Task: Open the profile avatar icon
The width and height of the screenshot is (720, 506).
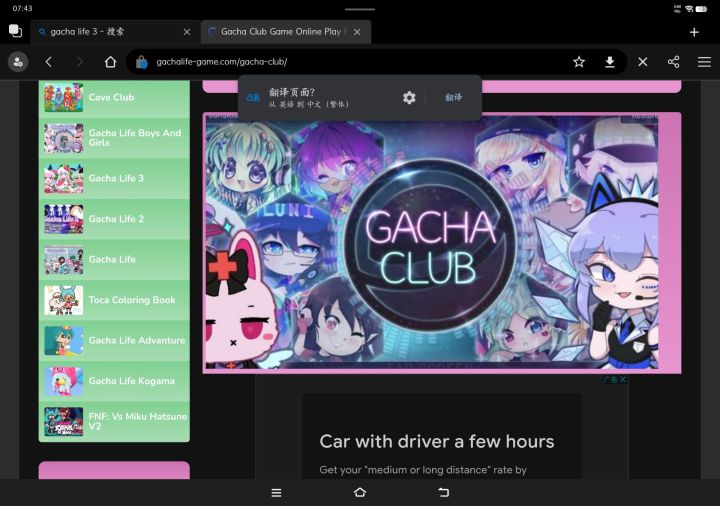Action: pos(18,62)
